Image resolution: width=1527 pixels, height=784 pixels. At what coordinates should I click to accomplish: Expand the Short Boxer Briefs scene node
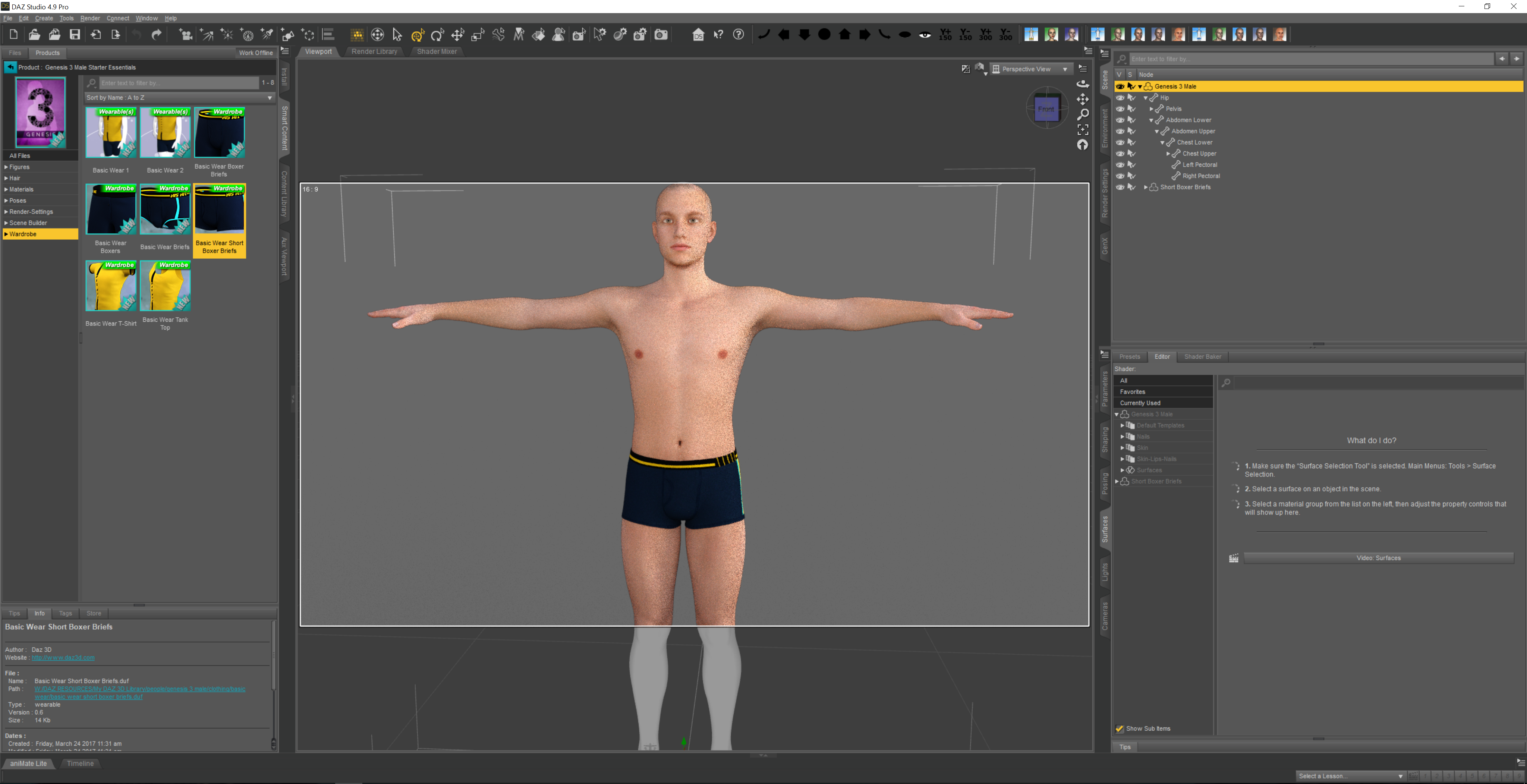(x=1145, y=187)
